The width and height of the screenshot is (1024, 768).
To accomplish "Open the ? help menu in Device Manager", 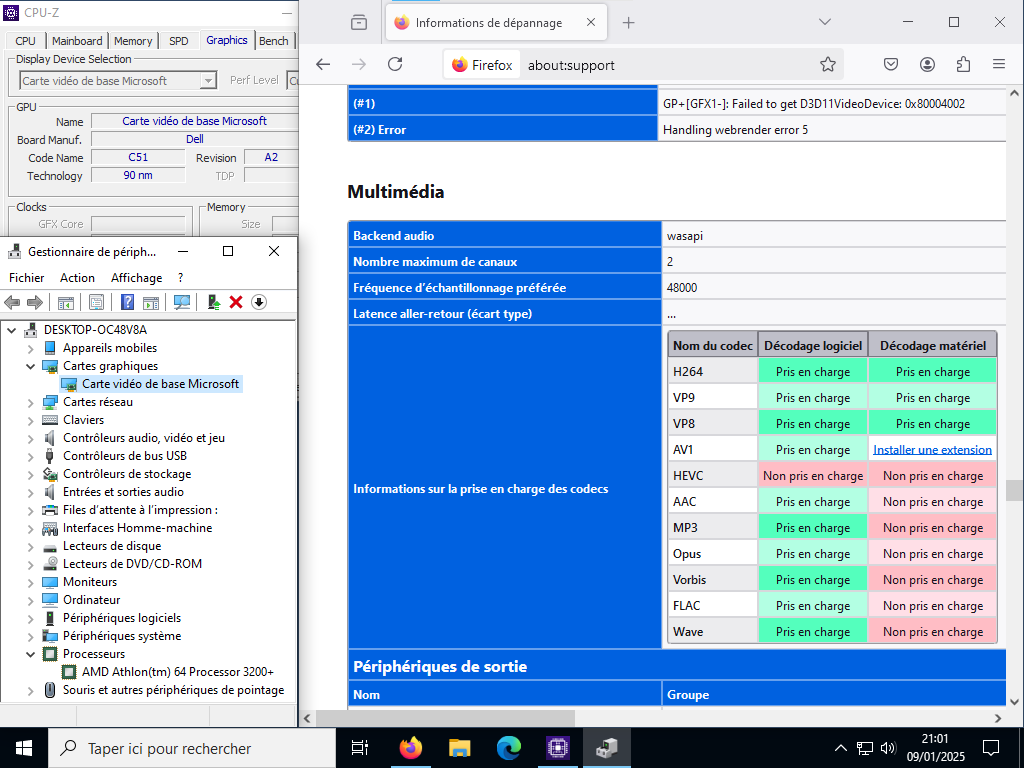I will 180,278.
